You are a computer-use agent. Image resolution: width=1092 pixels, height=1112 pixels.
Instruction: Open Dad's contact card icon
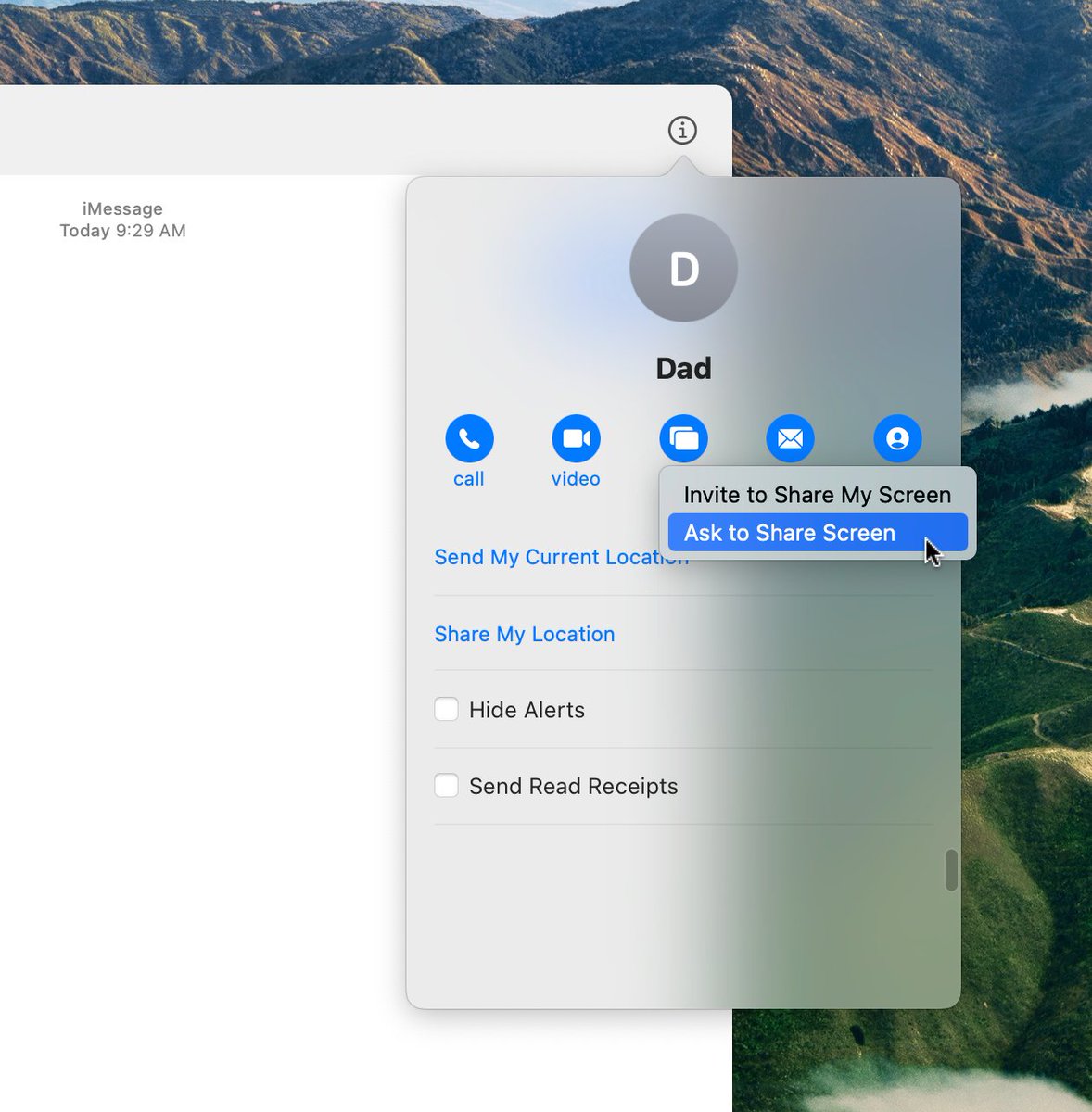coord(896,437)
